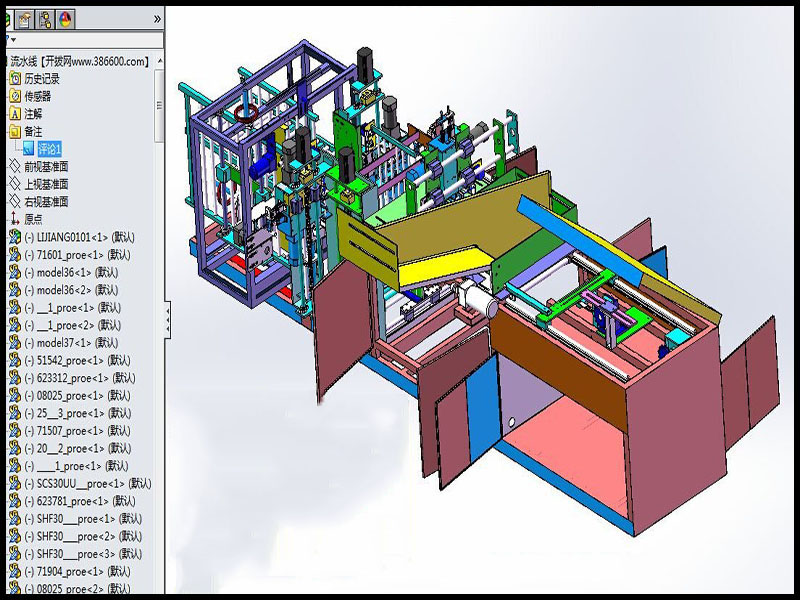The image size is (800, 600).
Task: Collapse the feature tree panel via the splitter handle
Action: coord(166,320)
